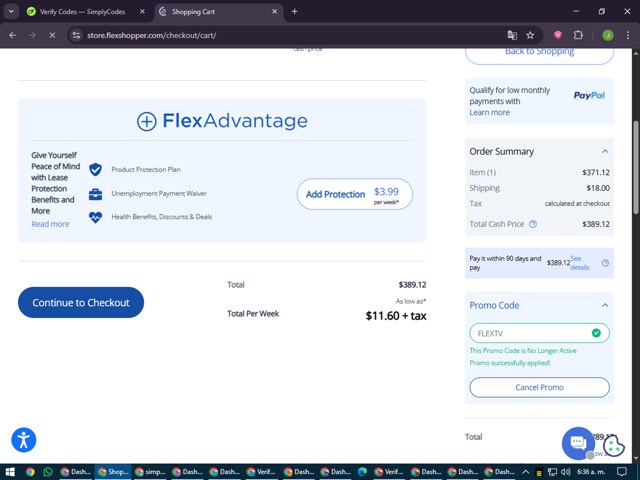Click the Shipping amount $18.00

tap(598, 188)
